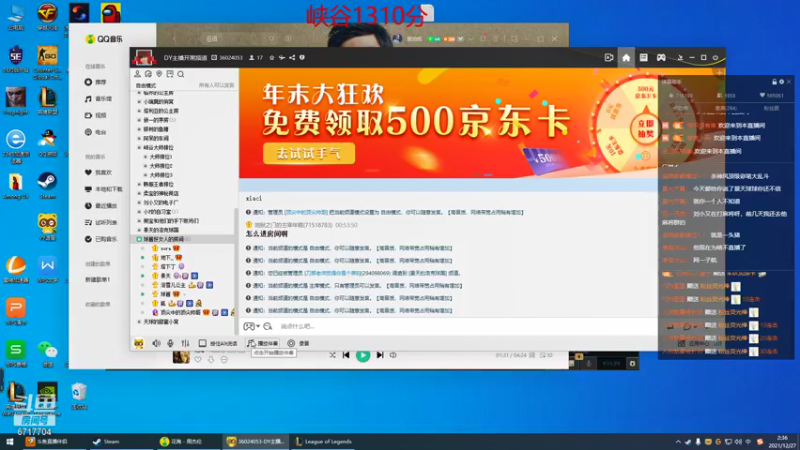Open the Steam desktop shortcut
Viewport: 800px width, 450px height.
coord(47,186)
